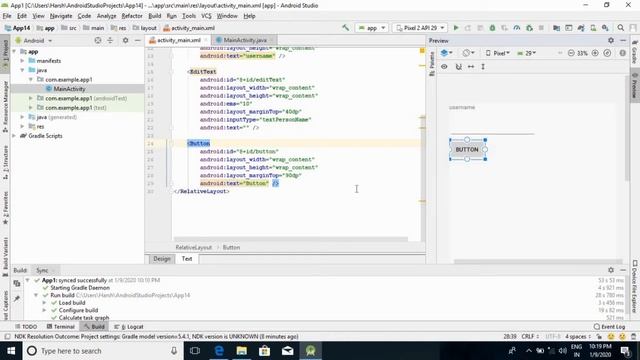640x360 pixels.
Task: Open orientation dropdown in Preview toolbar
Action: 469,53
